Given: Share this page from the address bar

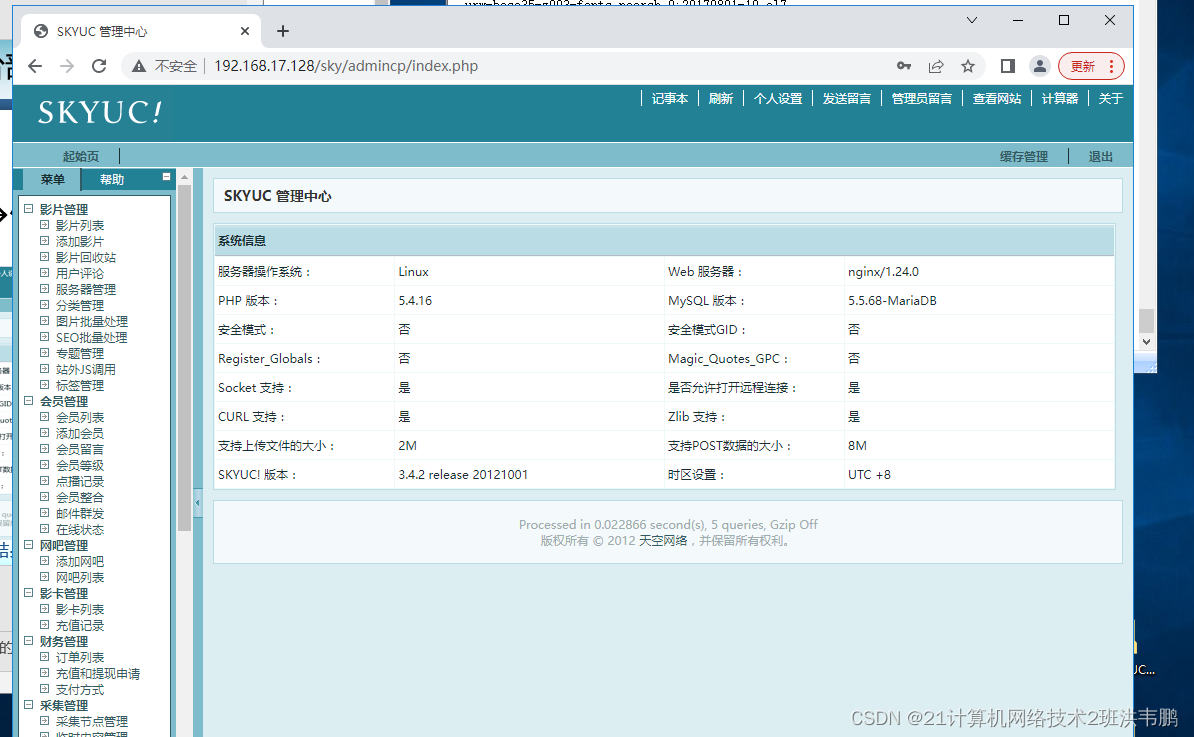Looking at the screenshot, I should pyautogui.click(x=936, y=66).
